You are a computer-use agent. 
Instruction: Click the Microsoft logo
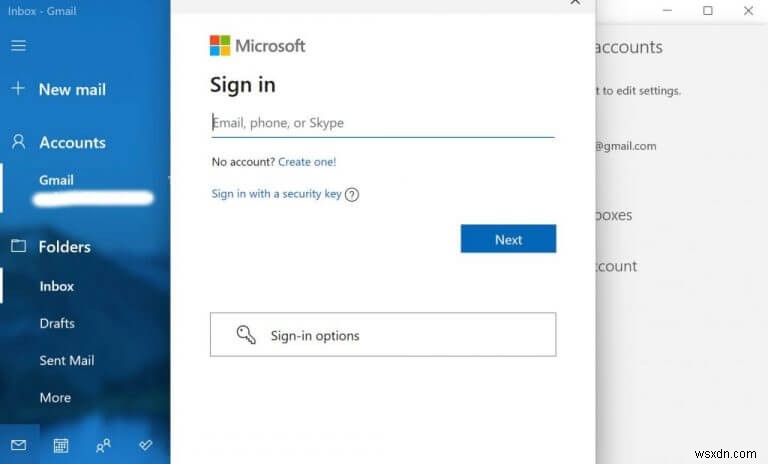point(258,46)
